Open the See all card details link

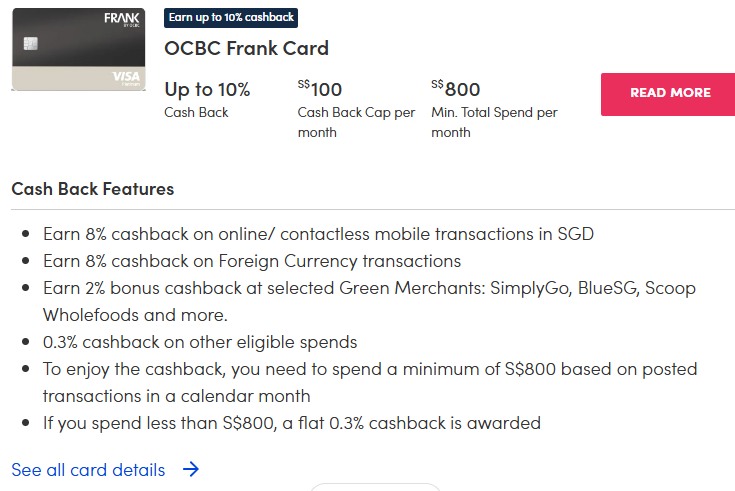[x=88, y=469]
